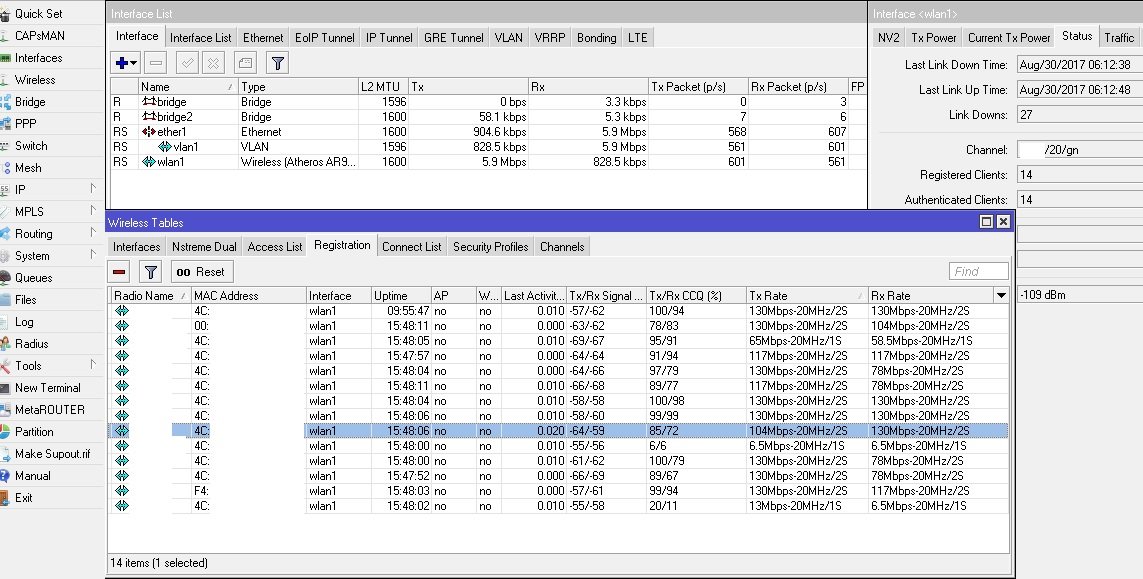The height and width of the screenshot is (579, 1143).
Task: Click the Remove interface minus button
Action: tap(155, 63)
